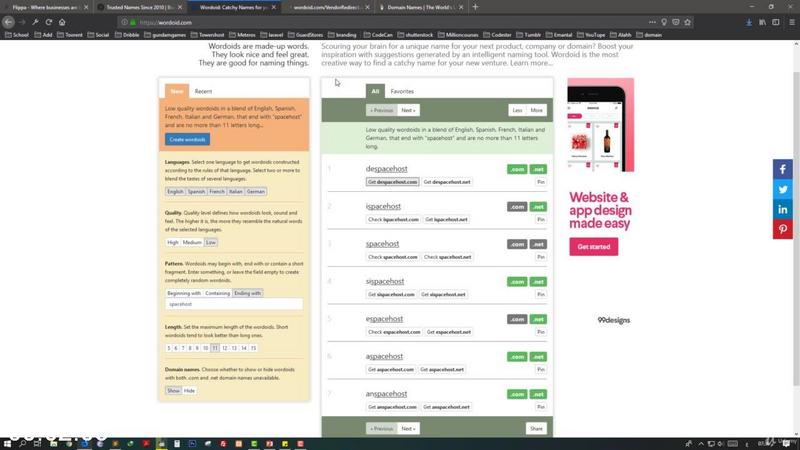Click Get sispacehost.net button
800x450 pixels.
click(443, 294)
